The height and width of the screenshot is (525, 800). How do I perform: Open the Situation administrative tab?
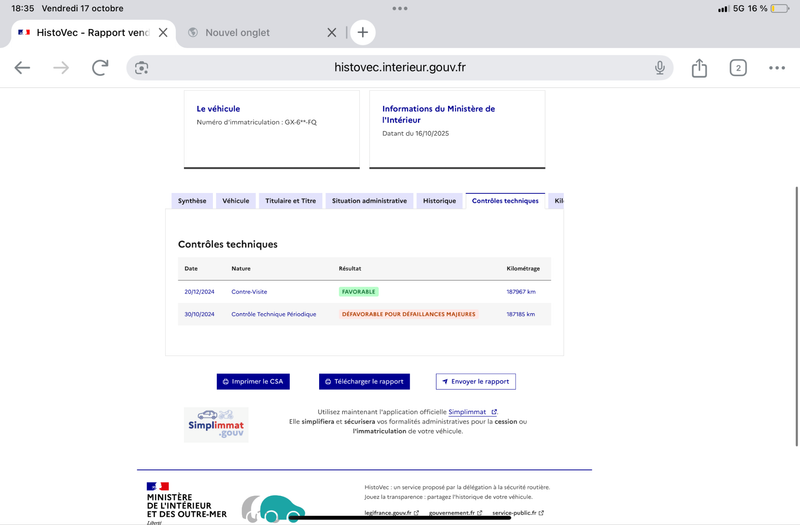pyautogui.click(x=369, y=201)
